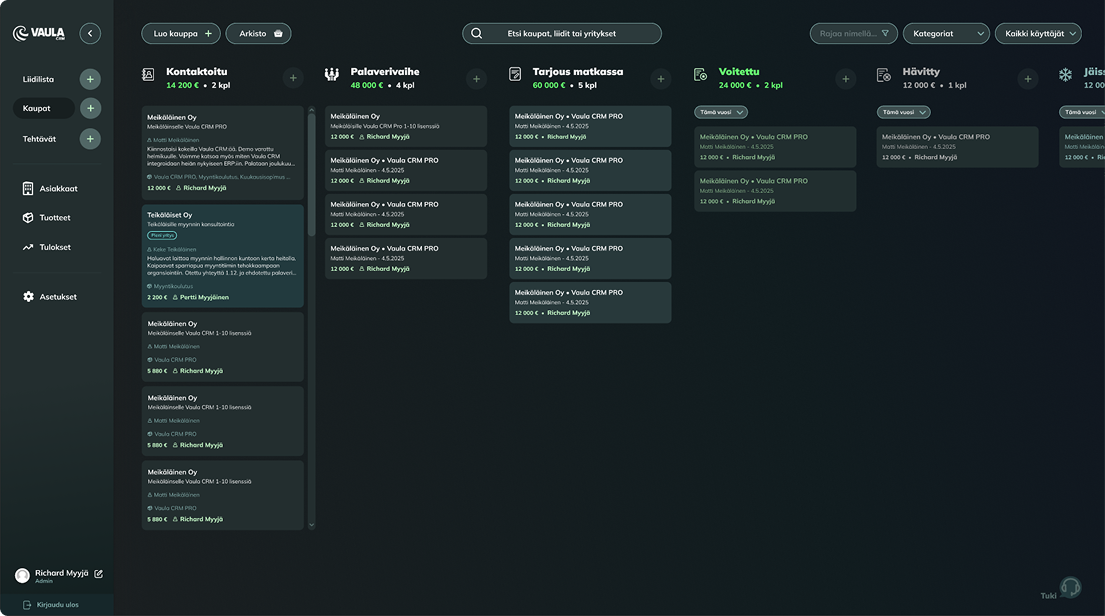
Task: View Tulokset using the chart icon
Action: (x=28, y=246)
